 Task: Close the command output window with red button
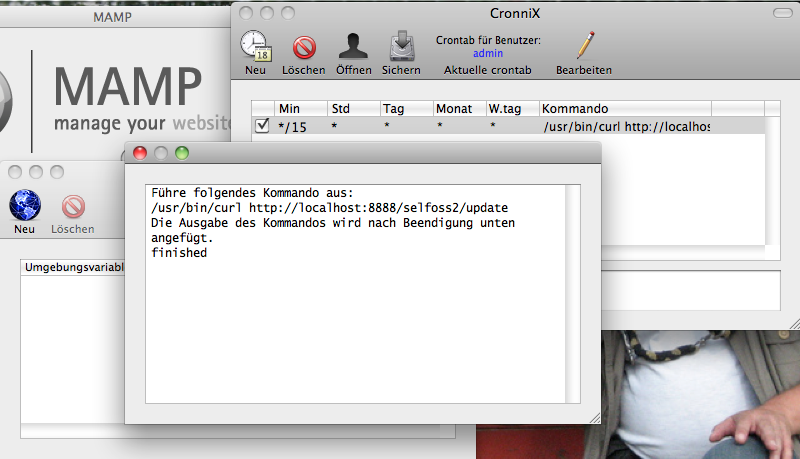pyautogui.click(x=140, y=153)
